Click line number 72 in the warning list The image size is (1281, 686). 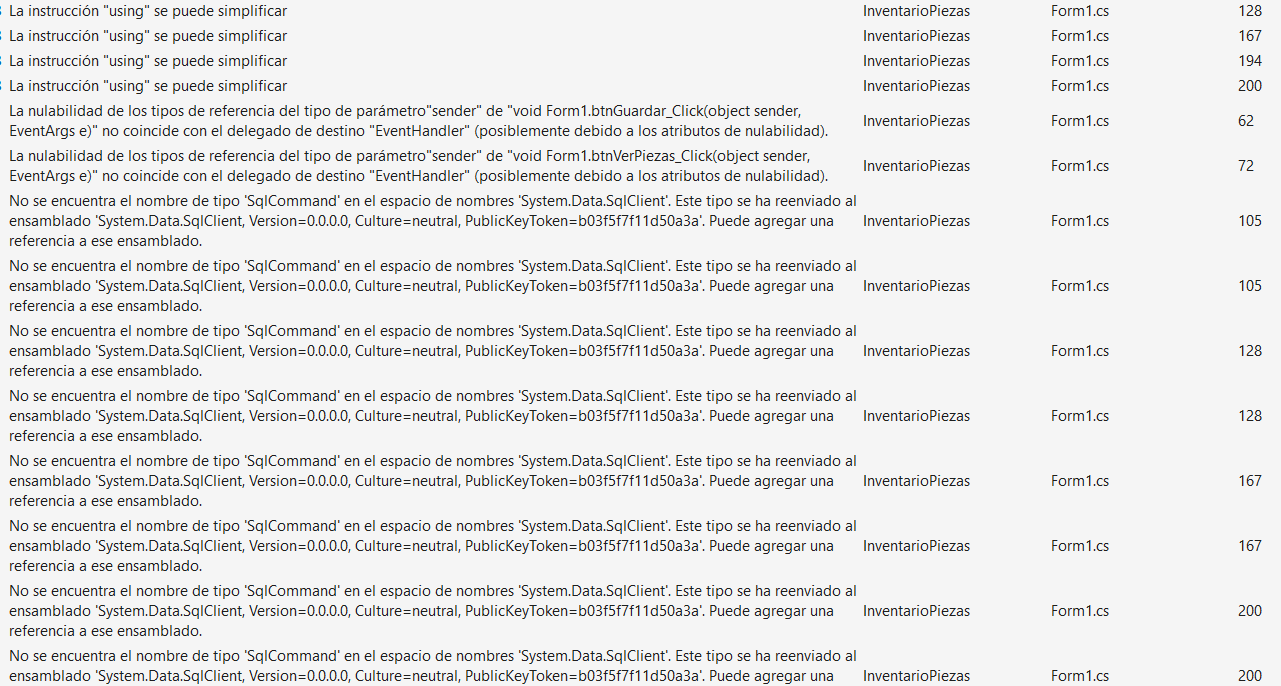click(1245, 166)
